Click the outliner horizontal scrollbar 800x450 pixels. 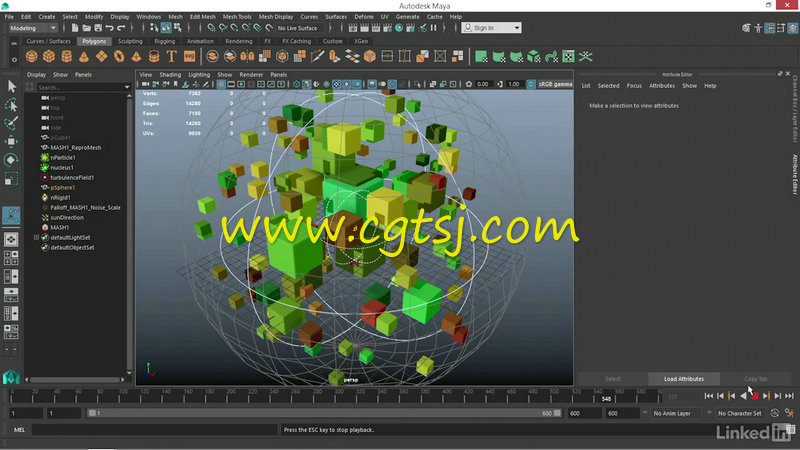tap(75, 380)
